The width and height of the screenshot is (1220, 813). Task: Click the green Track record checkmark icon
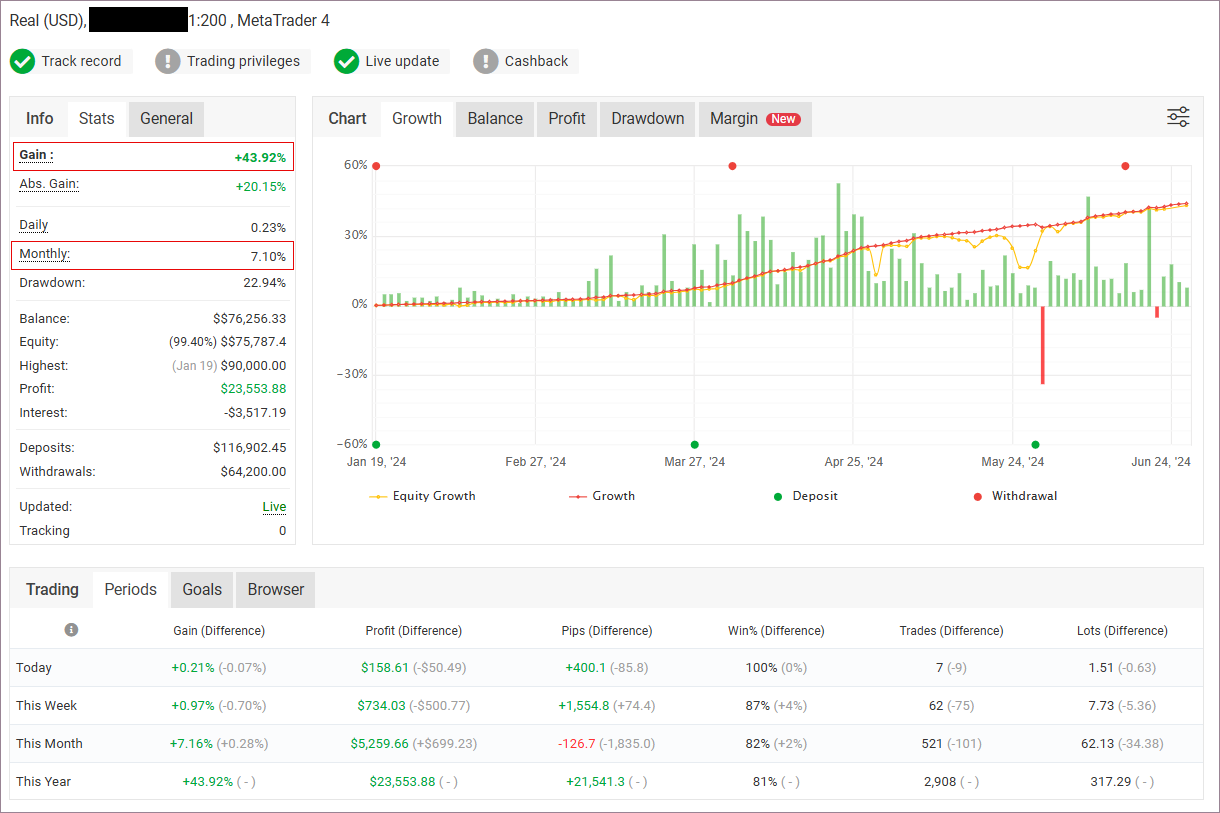coord(22,61)
